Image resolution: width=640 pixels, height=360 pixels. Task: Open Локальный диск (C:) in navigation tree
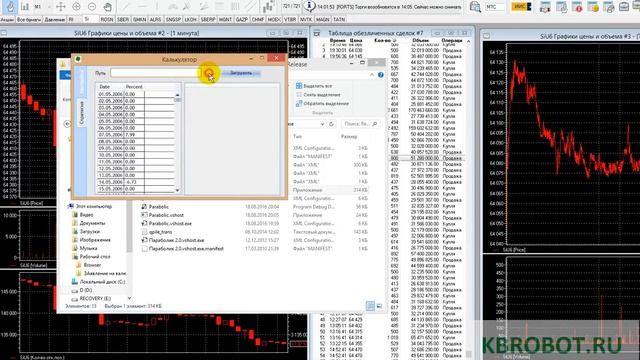point(98,282)
